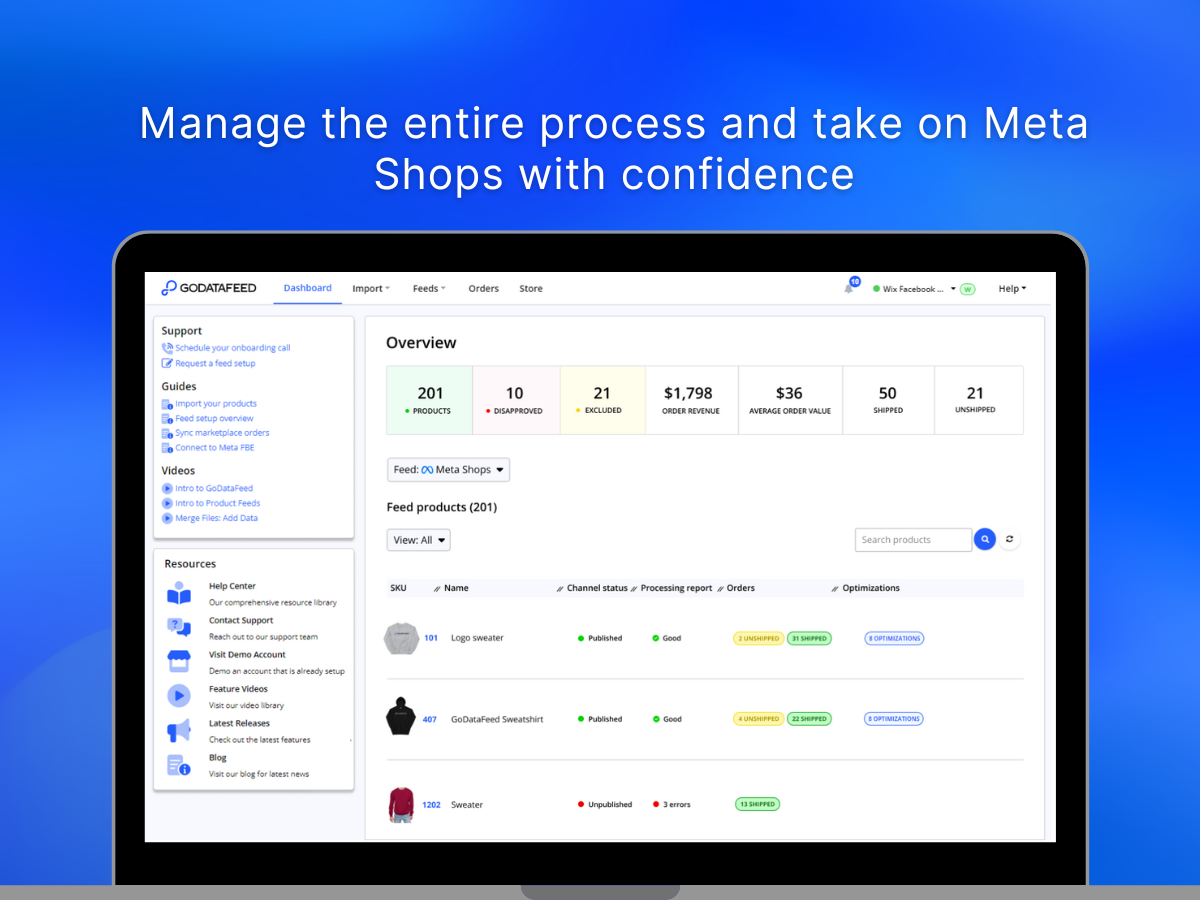Click the icon beside Feed setup overview
1200x900 pixels.
(167, 418)
